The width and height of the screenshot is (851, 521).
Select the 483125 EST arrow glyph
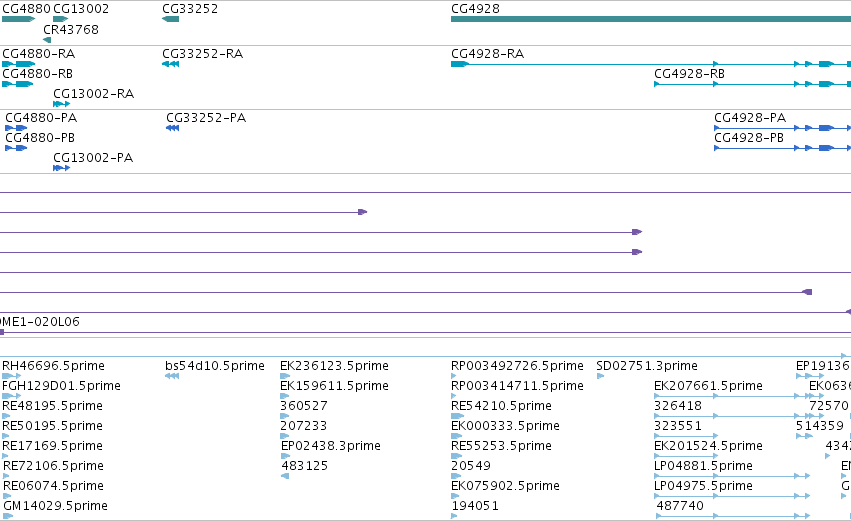click(x=285, y=476)
